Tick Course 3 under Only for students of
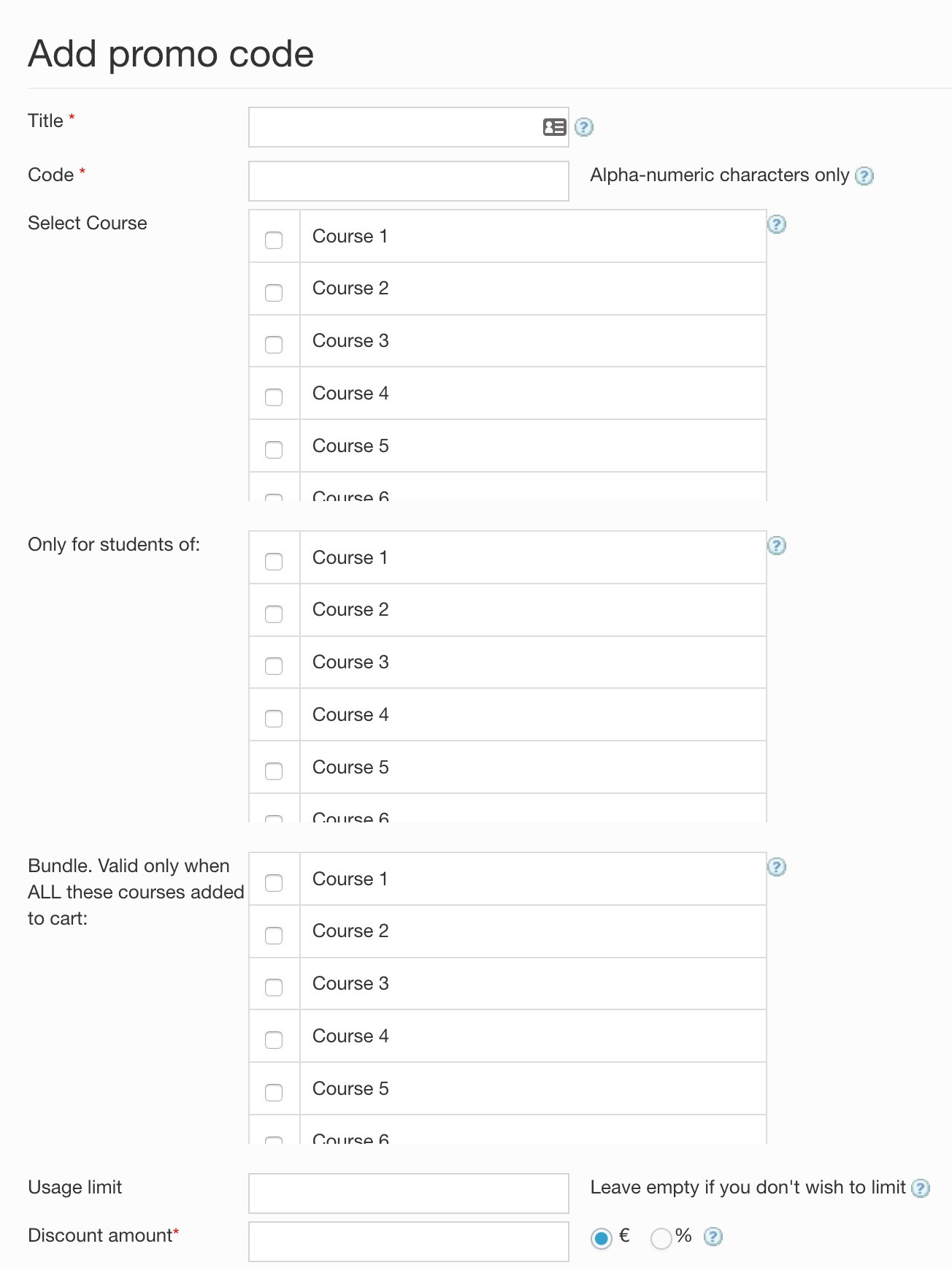 coord(274,666)
